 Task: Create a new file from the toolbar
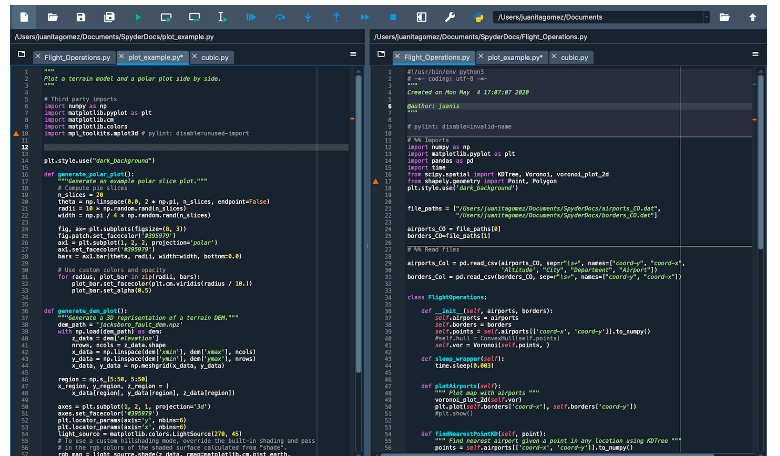pyautogui.click(x=24, y=17)
